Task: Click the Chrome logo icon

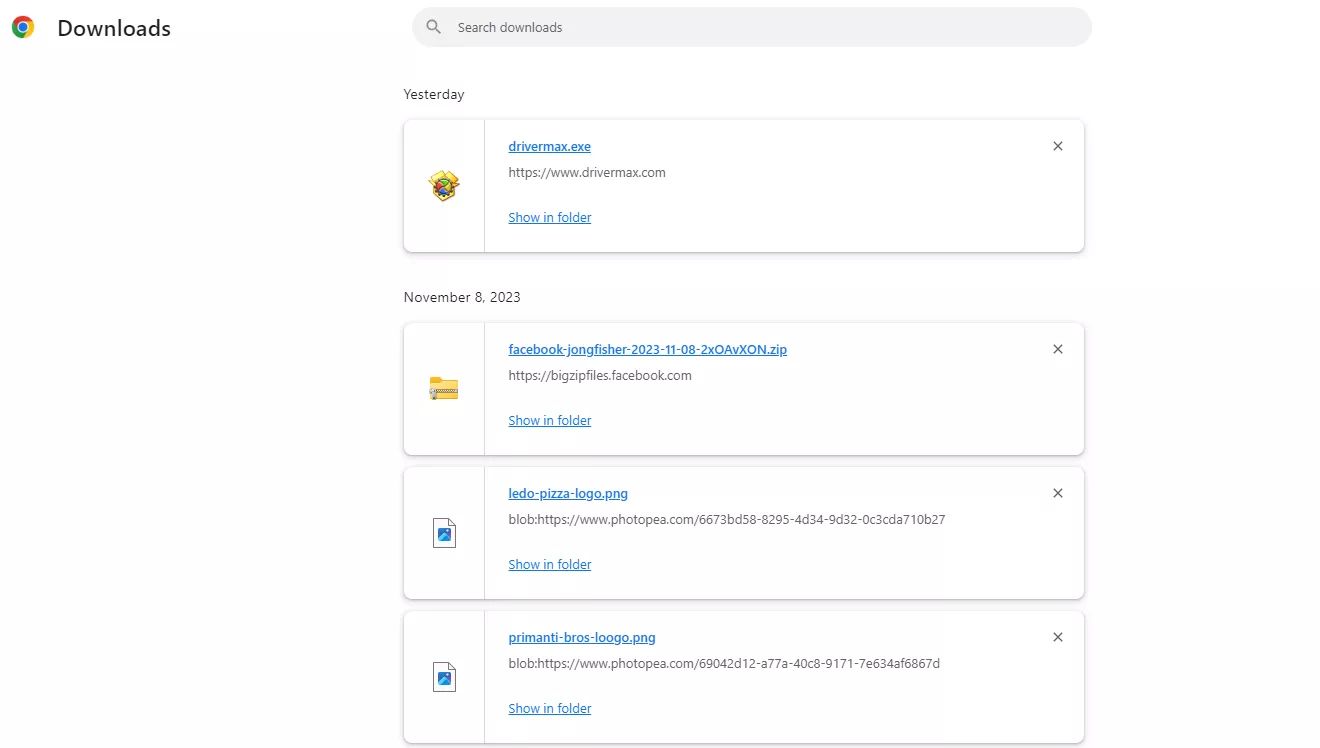Action: tap(23, 28)
